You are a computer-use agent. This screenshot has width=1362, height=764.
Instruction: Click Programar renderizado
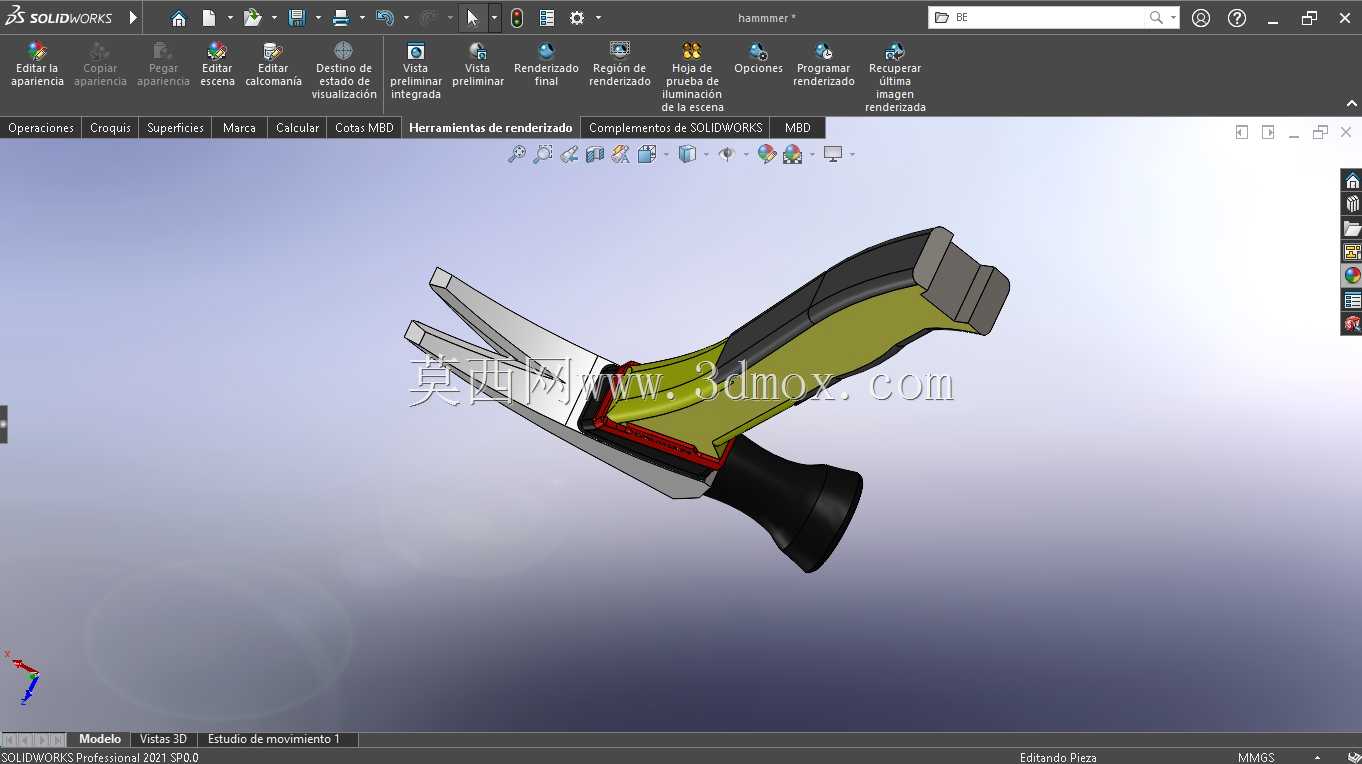(824, 65)
